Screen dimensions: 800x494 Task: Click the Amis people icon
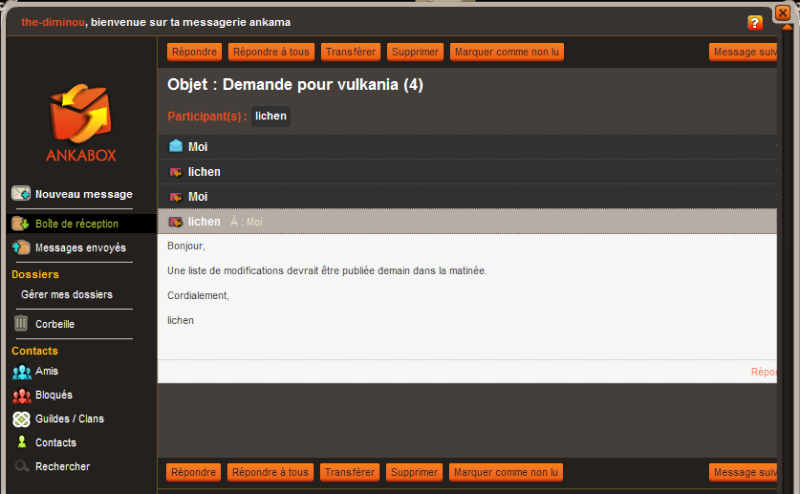coord(21,372)
